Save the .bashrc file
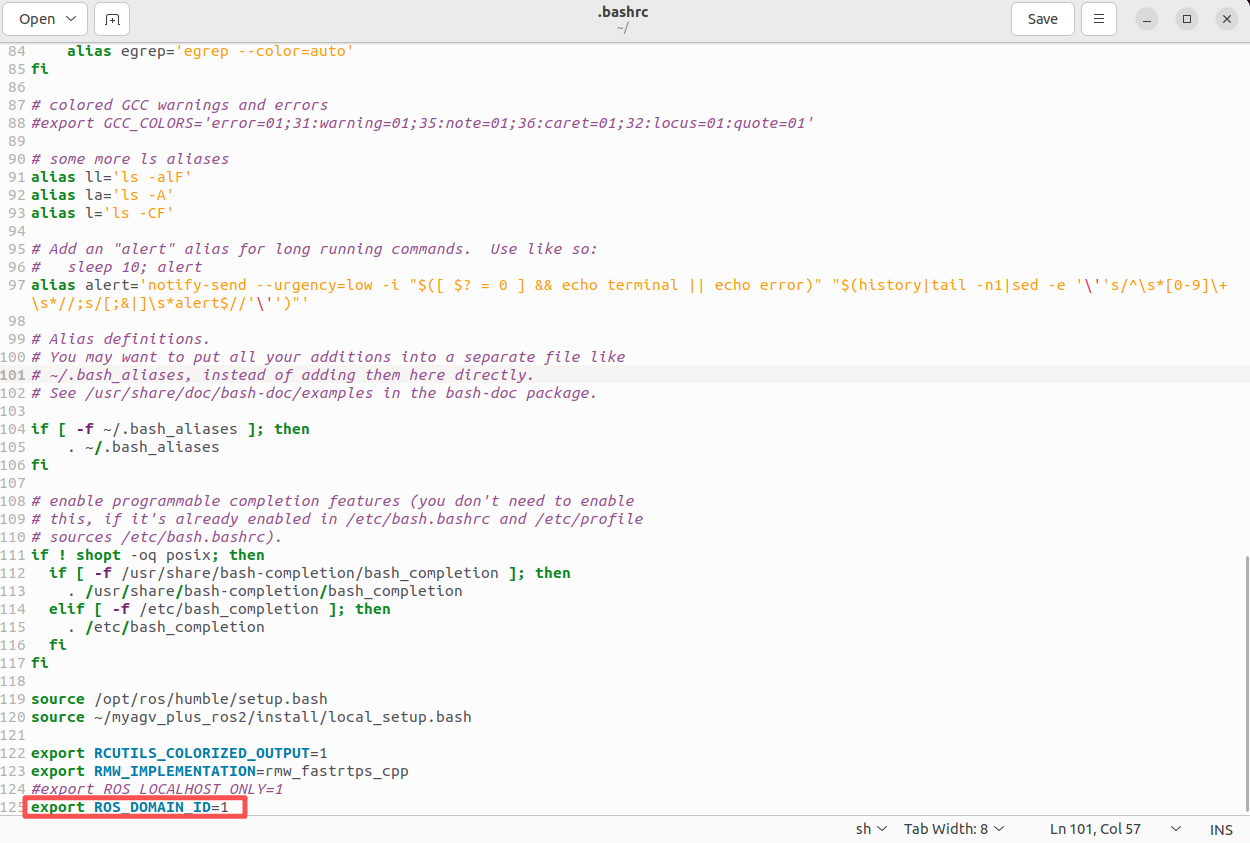Image resolution: width=1250 pixels, height=843 pixels. click(1042, 19)
